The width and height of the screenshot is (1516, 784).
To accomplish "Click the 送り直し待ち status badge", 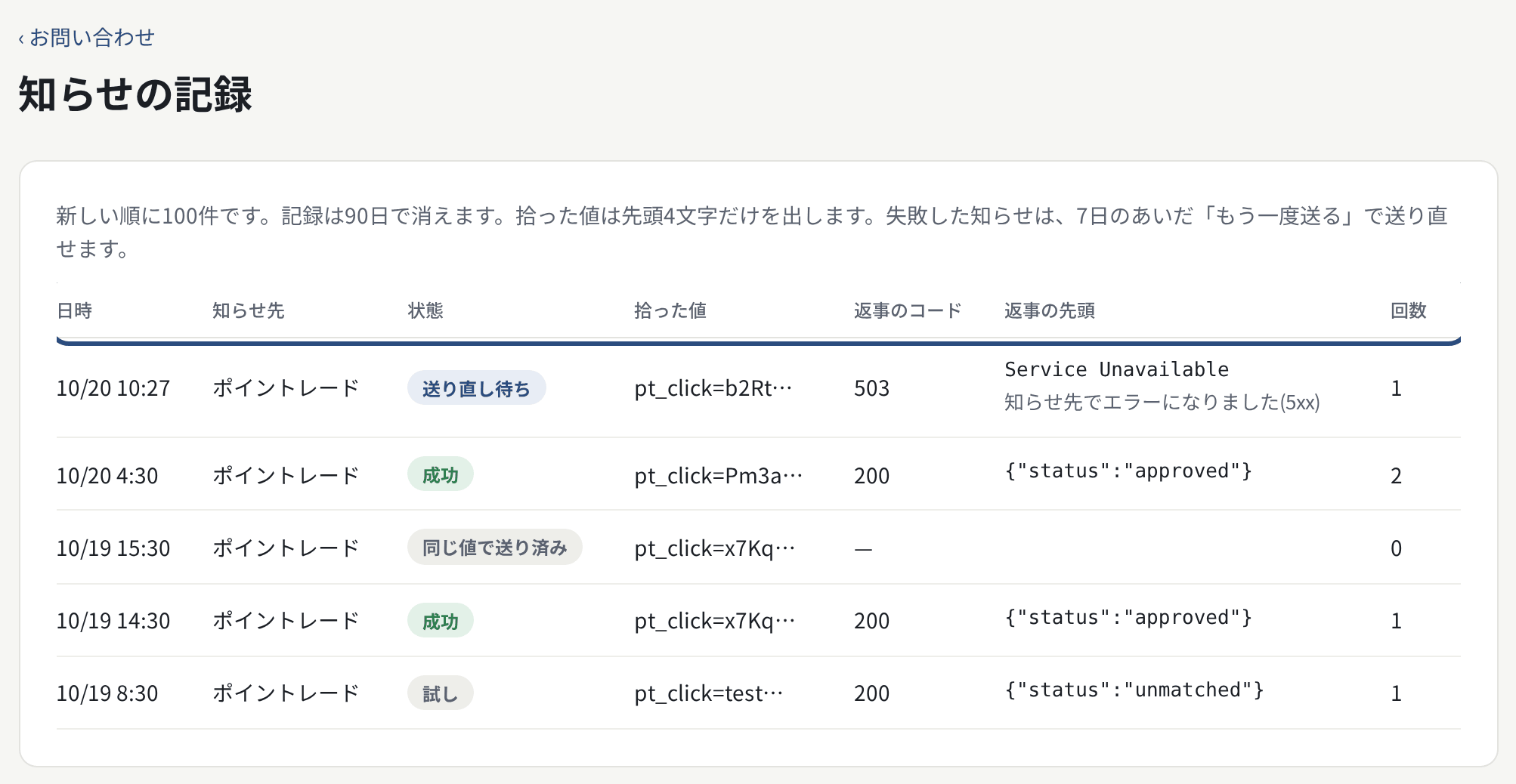I will coord(476,388).
